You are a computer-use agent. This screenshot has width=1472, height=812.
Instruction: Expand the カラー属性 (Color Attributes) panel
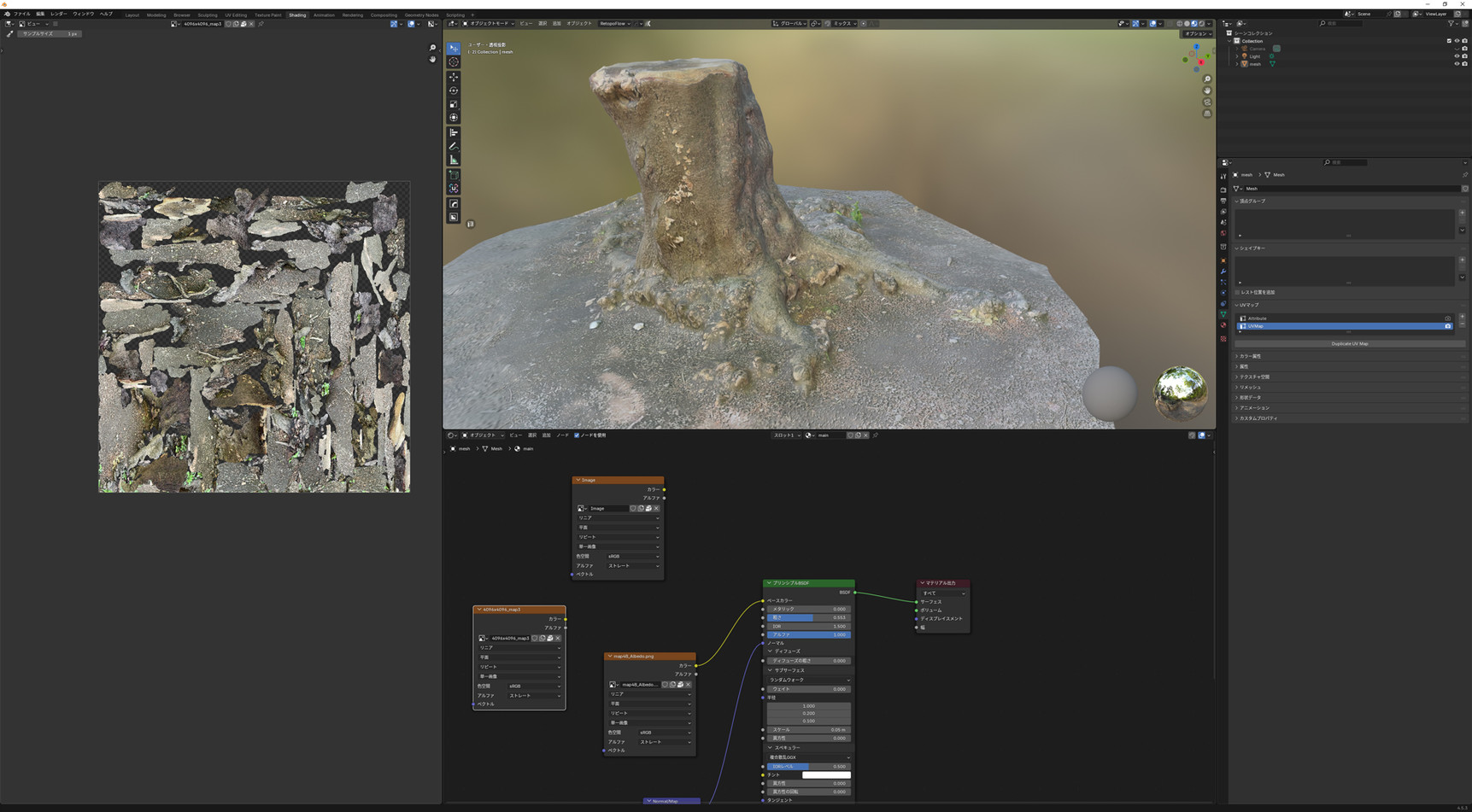pyautogui.click(x=1250, y=356)
